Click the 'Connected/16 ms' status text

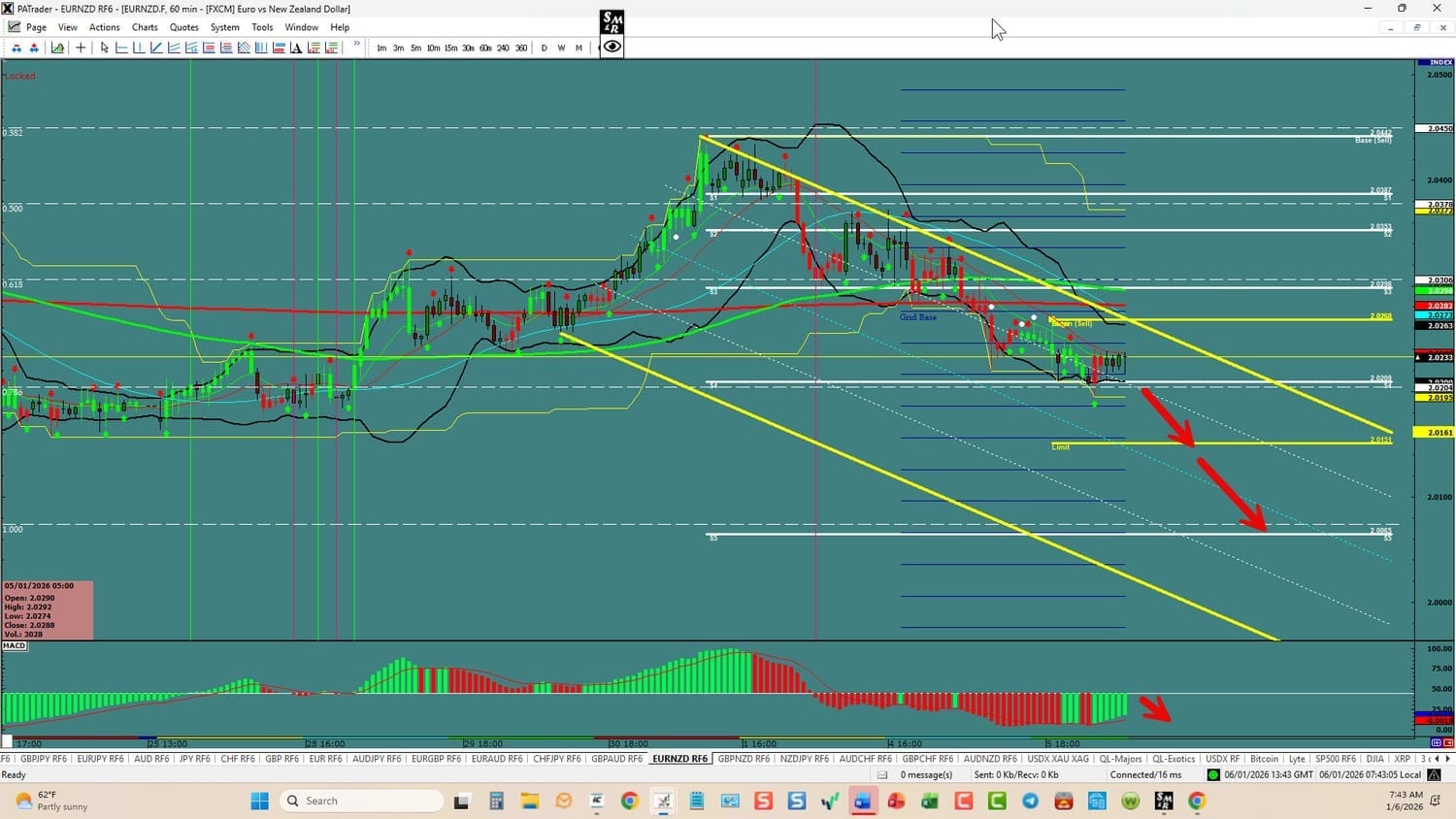click(x=1146, y=774)
